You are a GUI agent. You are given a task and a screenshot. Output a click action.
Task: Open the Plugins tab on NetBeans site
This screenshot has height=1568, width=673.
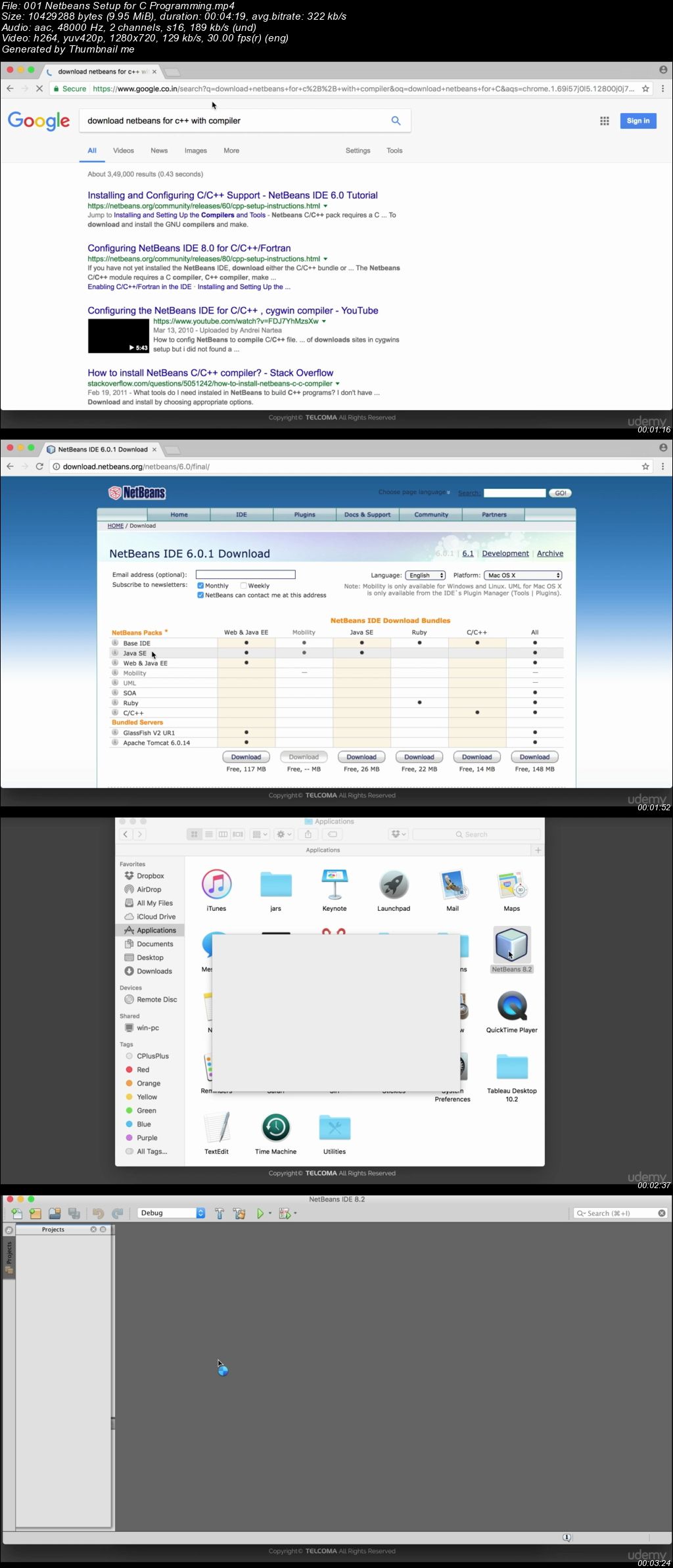pyautogui.click(x=305, y=515)
